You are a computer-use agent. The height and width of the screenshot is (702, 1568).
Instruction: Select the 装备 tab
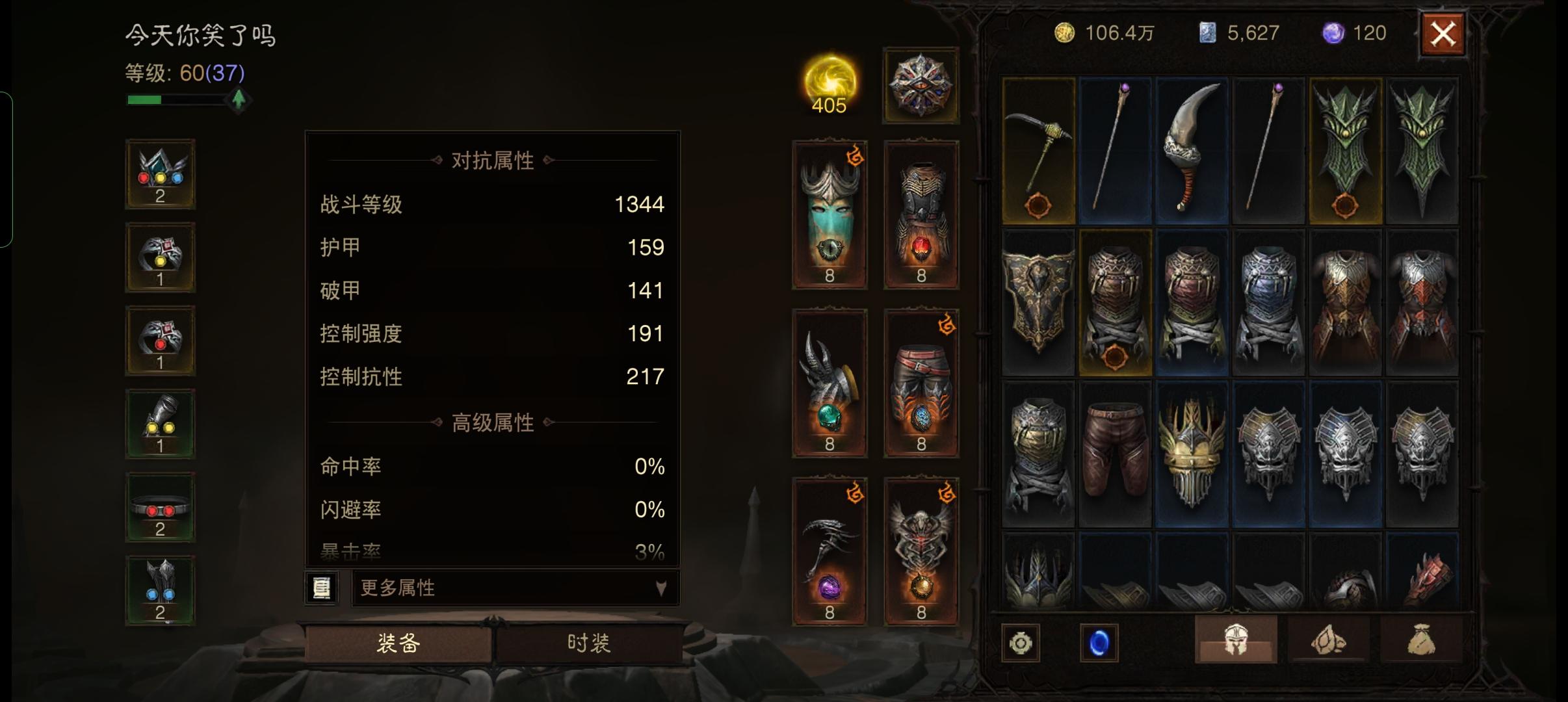coord(398,643)
